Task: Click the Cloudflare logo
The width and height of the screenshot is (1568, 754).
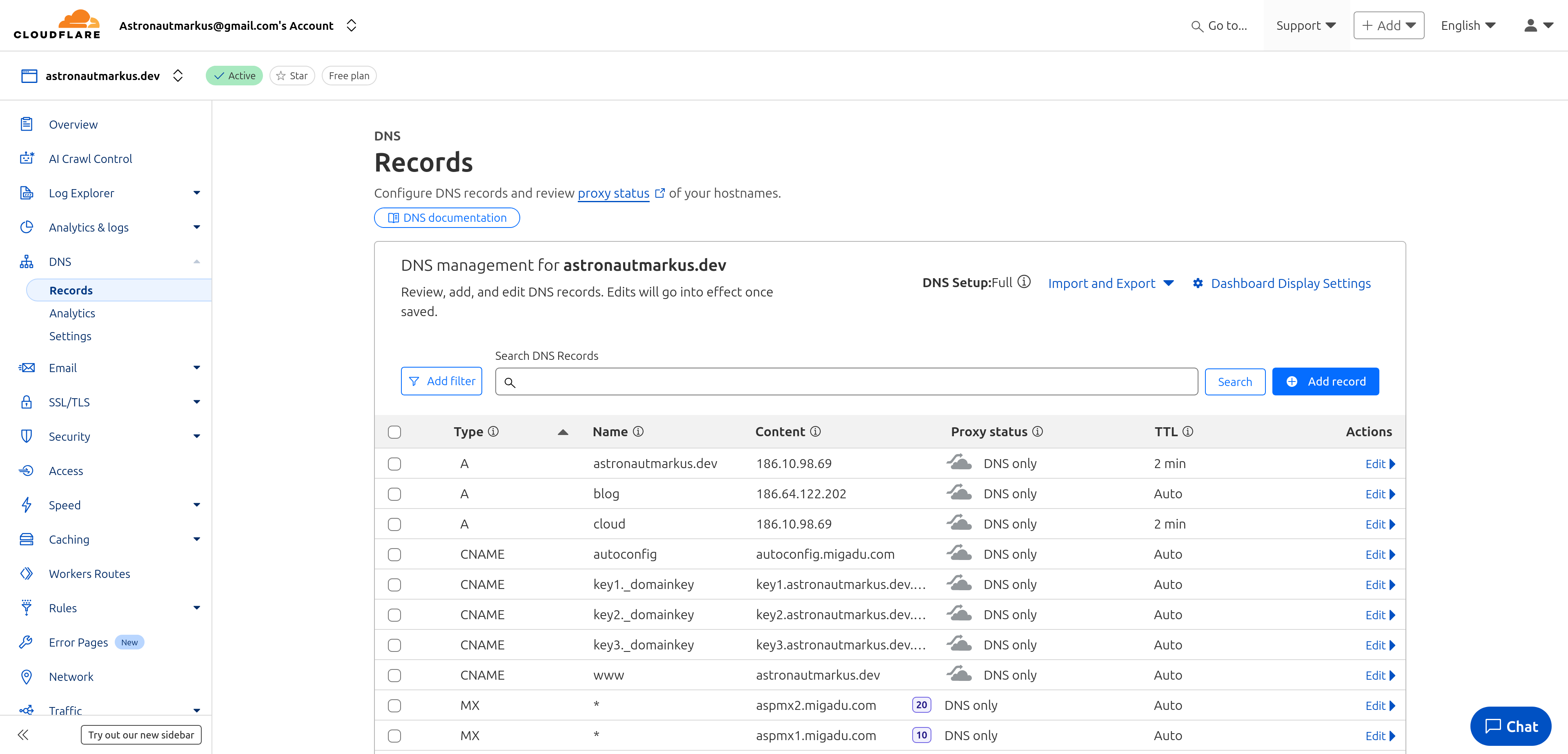Action: (x=57, y=25)
